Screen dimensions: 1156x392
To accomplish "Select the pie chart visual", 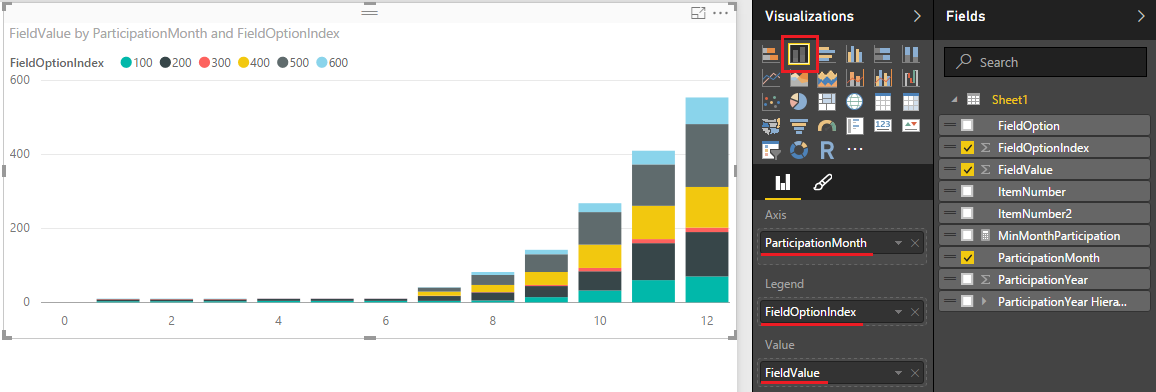I will 799,102.
